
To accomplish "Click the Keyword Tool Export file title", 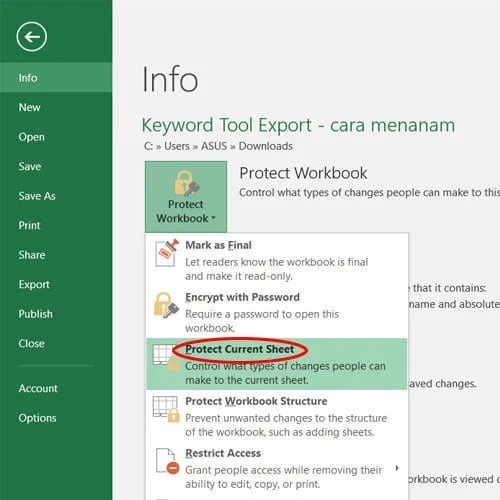I will [x=298, y=126].
